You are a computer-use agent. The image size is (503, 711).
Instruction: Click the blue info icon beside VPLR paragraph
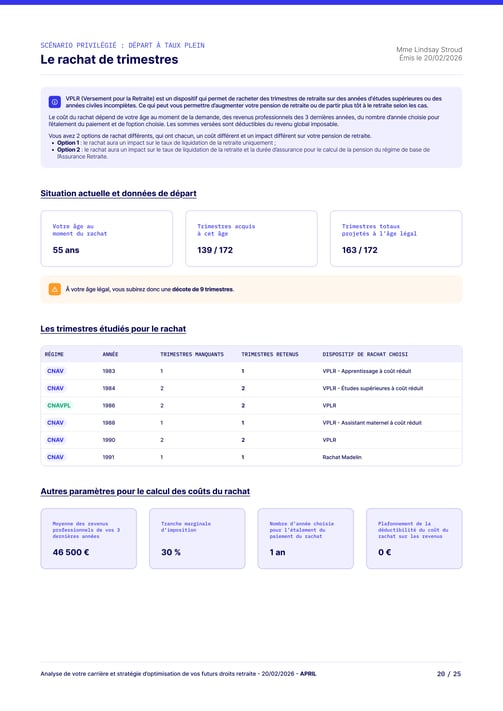point(54,102)
